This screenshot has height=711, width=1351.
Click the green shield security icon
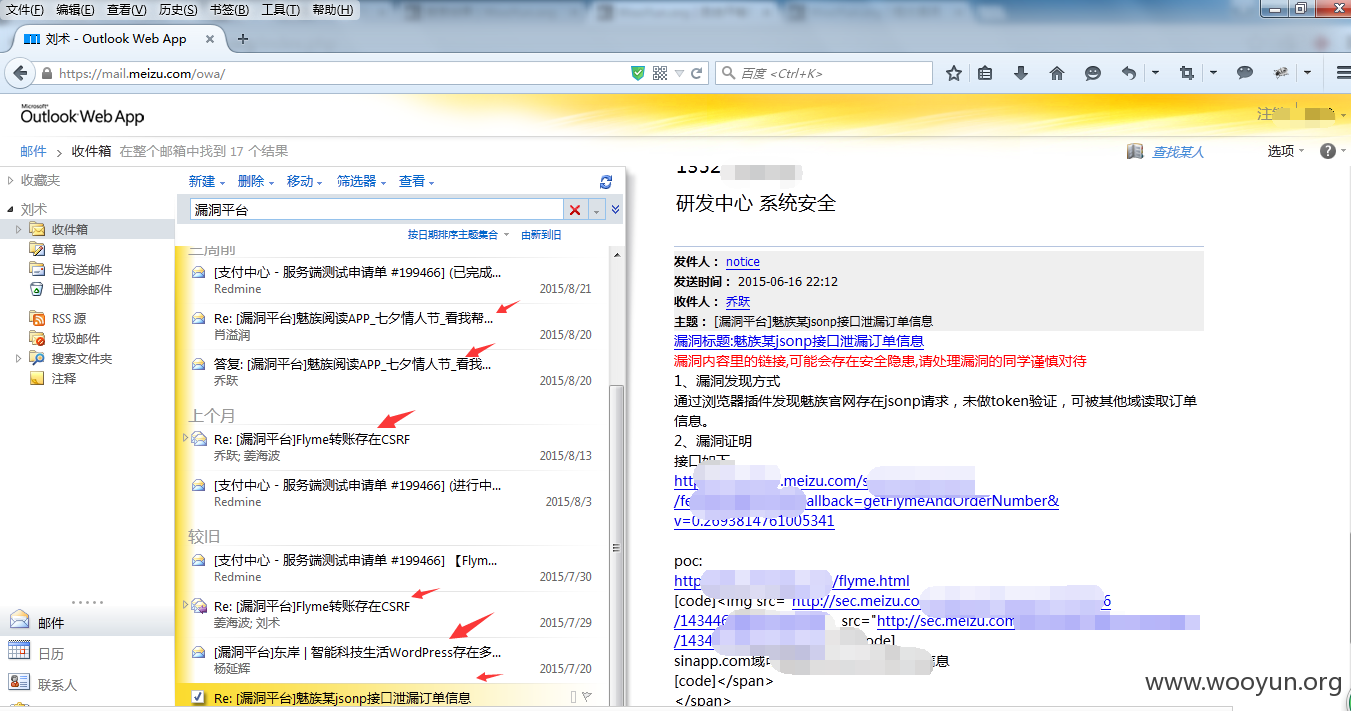point(638,73)
